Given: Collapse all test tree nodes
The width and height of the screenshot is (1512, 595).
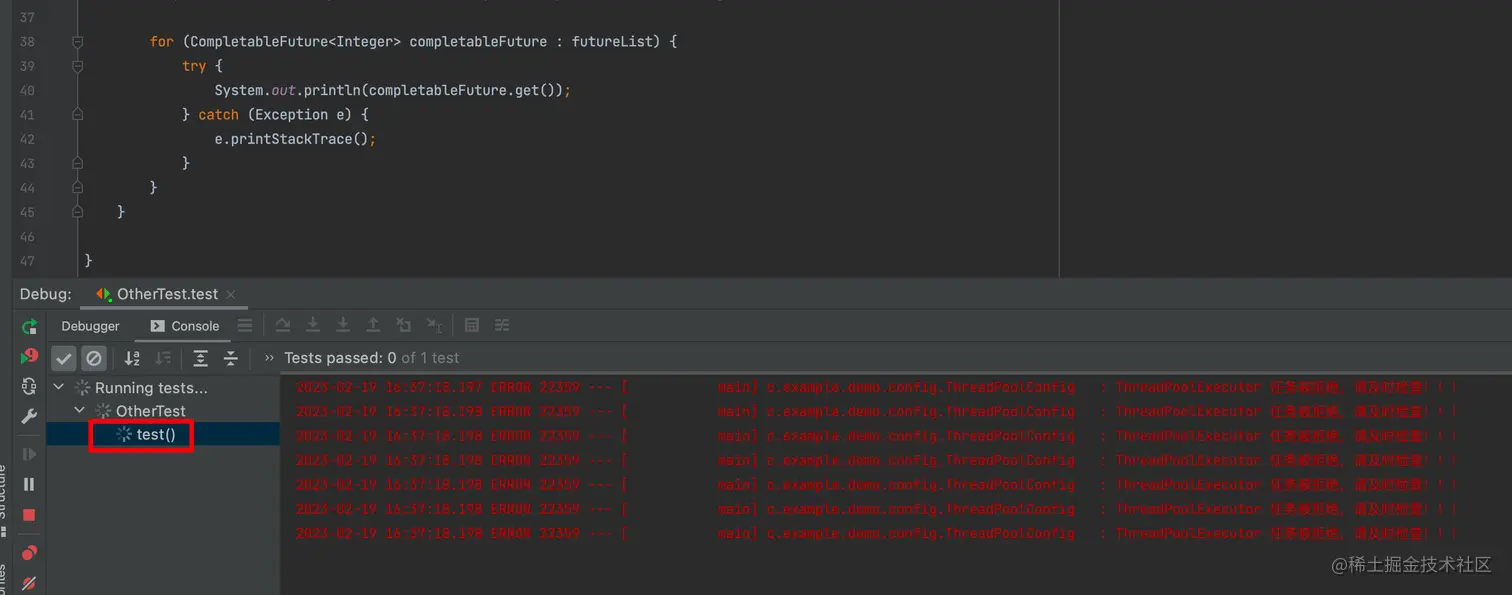Looking at the screenshot, I should [x=231, y=358].
